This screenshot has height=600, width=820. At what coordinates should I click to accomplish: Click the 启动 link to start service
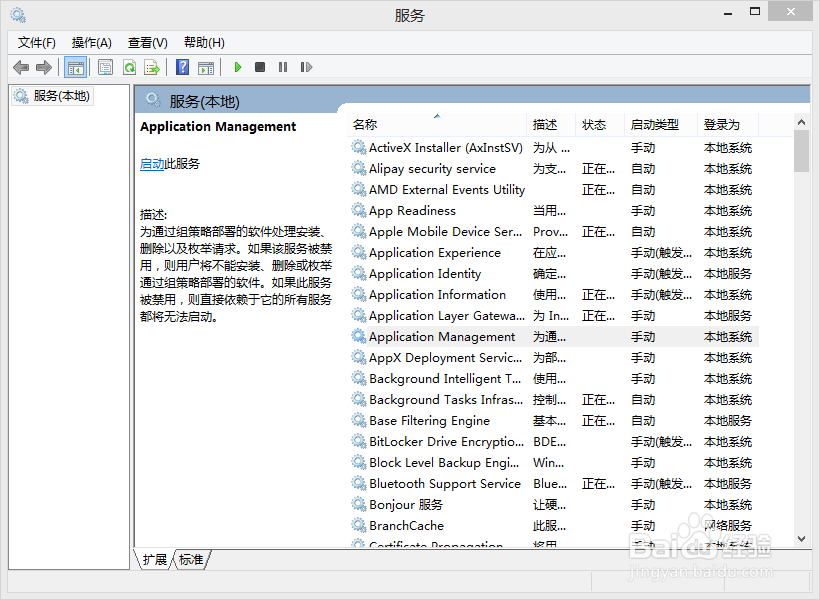pyautogui.click(x=152, y=164)
